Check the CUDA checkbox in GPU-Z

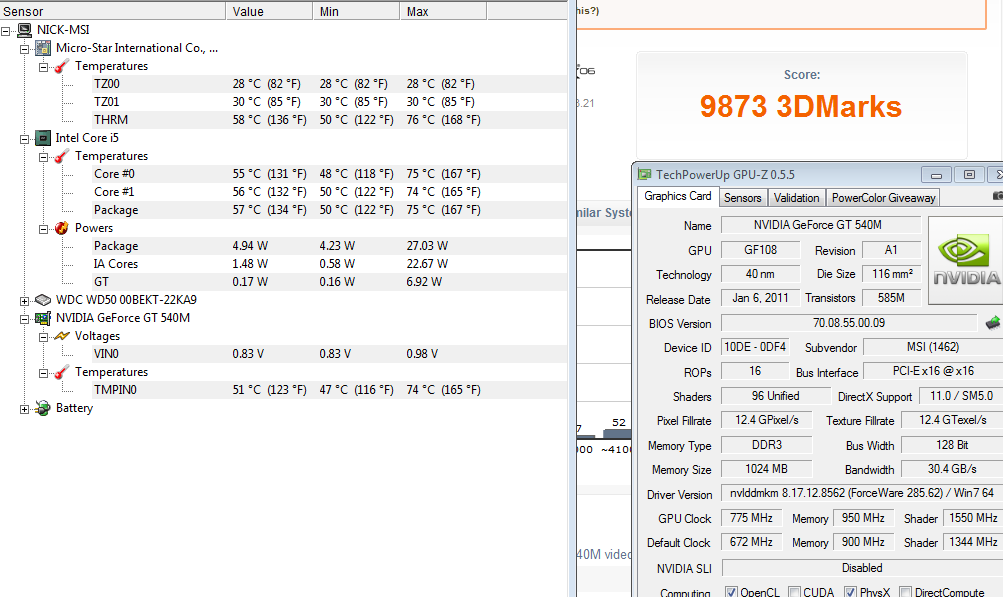794,592
